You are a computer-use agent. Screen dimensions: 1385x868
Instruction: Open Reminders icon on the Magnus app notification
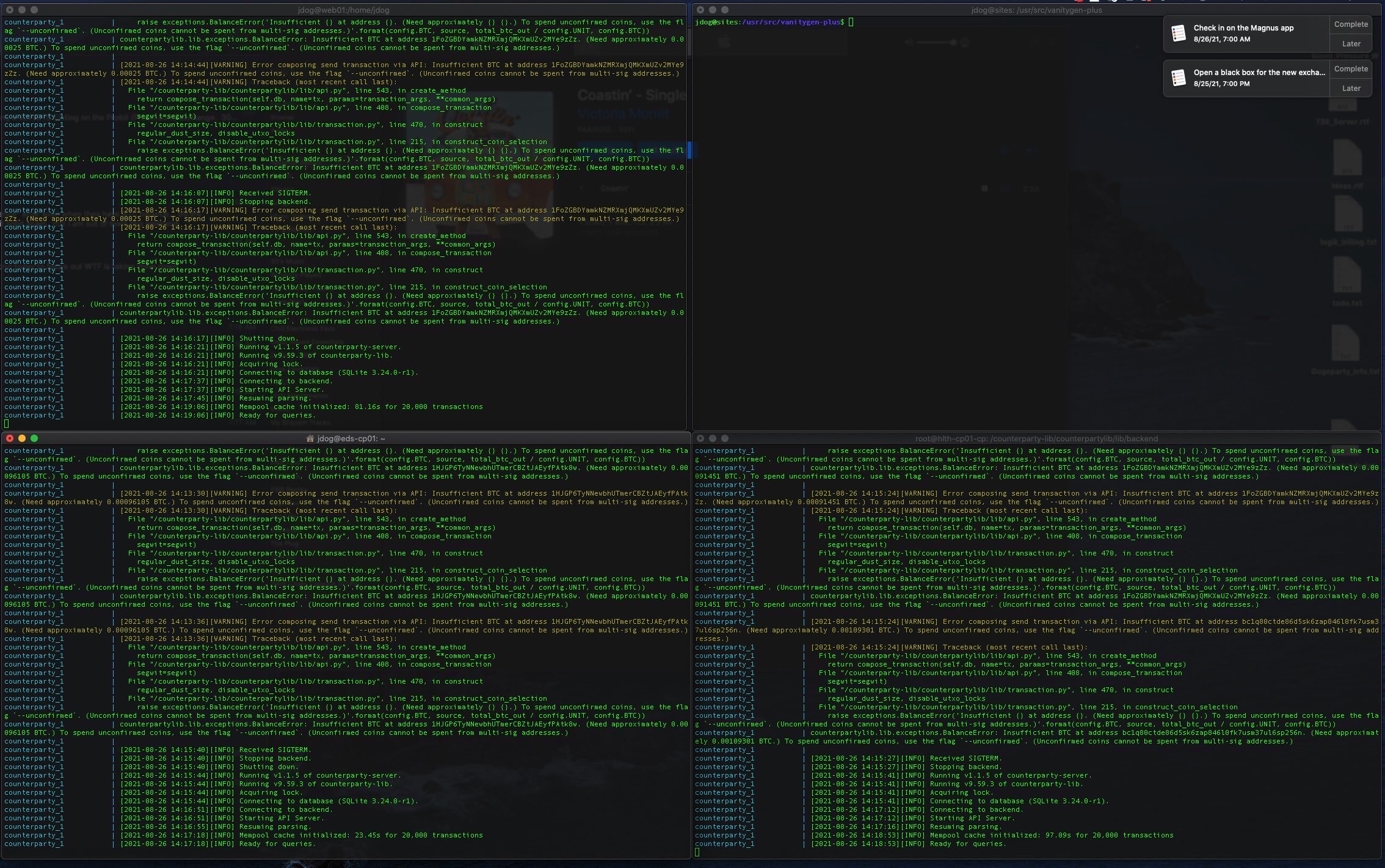click(1179, 34)
